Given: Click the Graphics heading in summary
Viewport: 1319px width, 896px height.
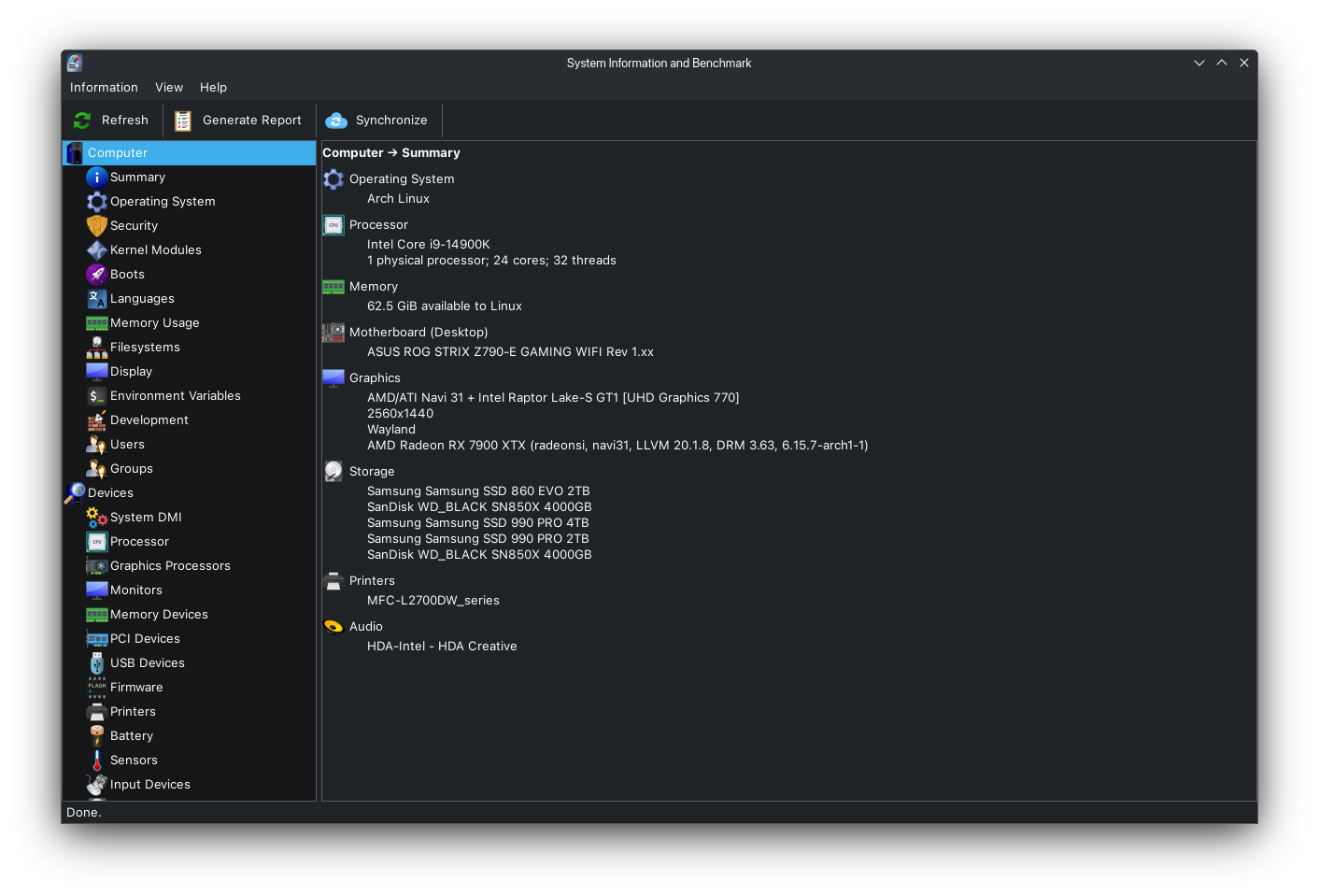Looking at the screenshot, I should [375, 377].
